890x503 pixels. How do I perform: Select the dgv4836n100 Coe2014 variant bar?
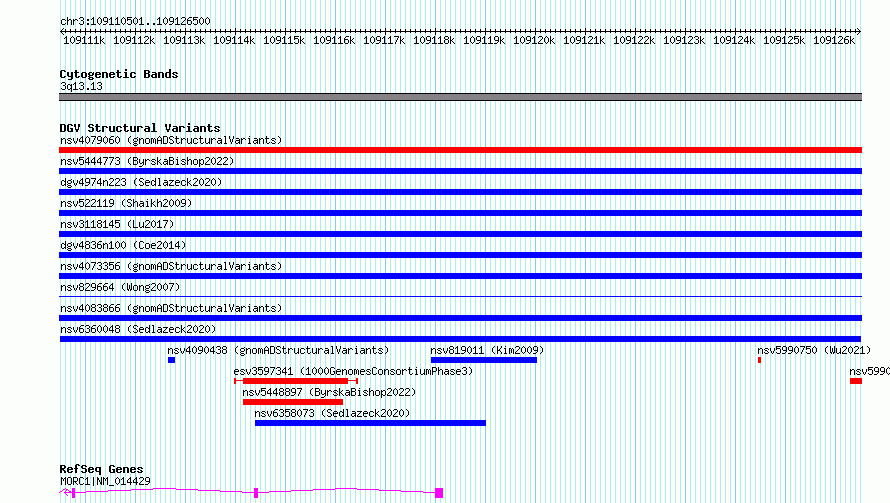pyautogui.click(x=460, y=255)
